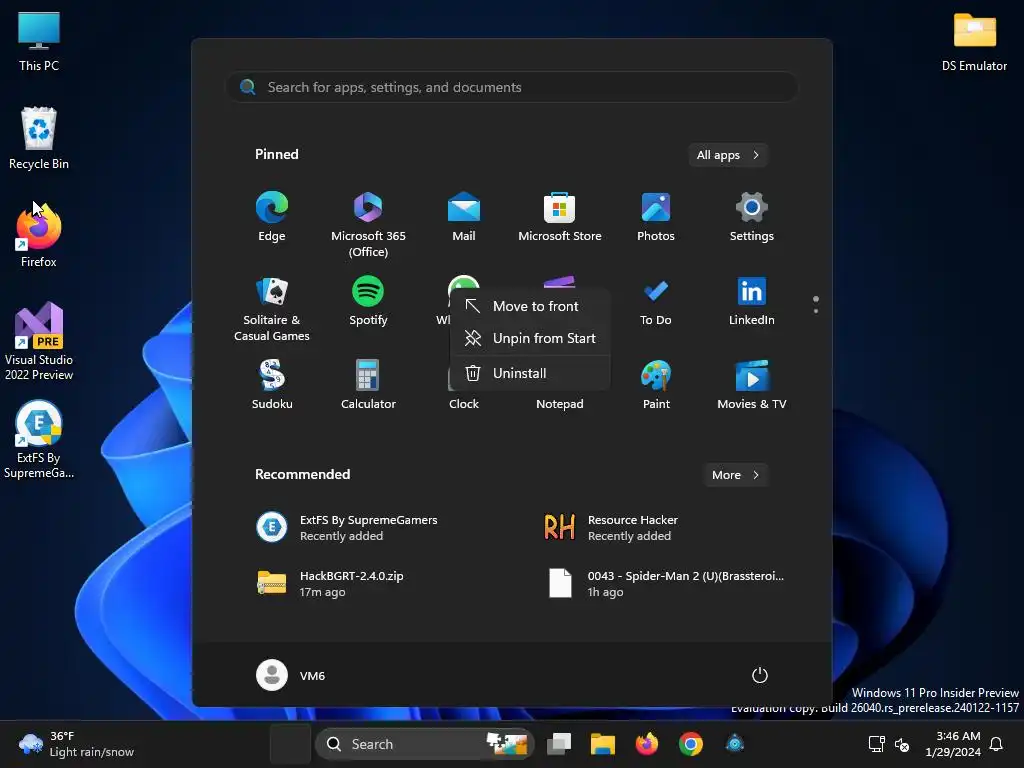
Task: Open the Edge pinned app
Action: click(x=272, y=217)
